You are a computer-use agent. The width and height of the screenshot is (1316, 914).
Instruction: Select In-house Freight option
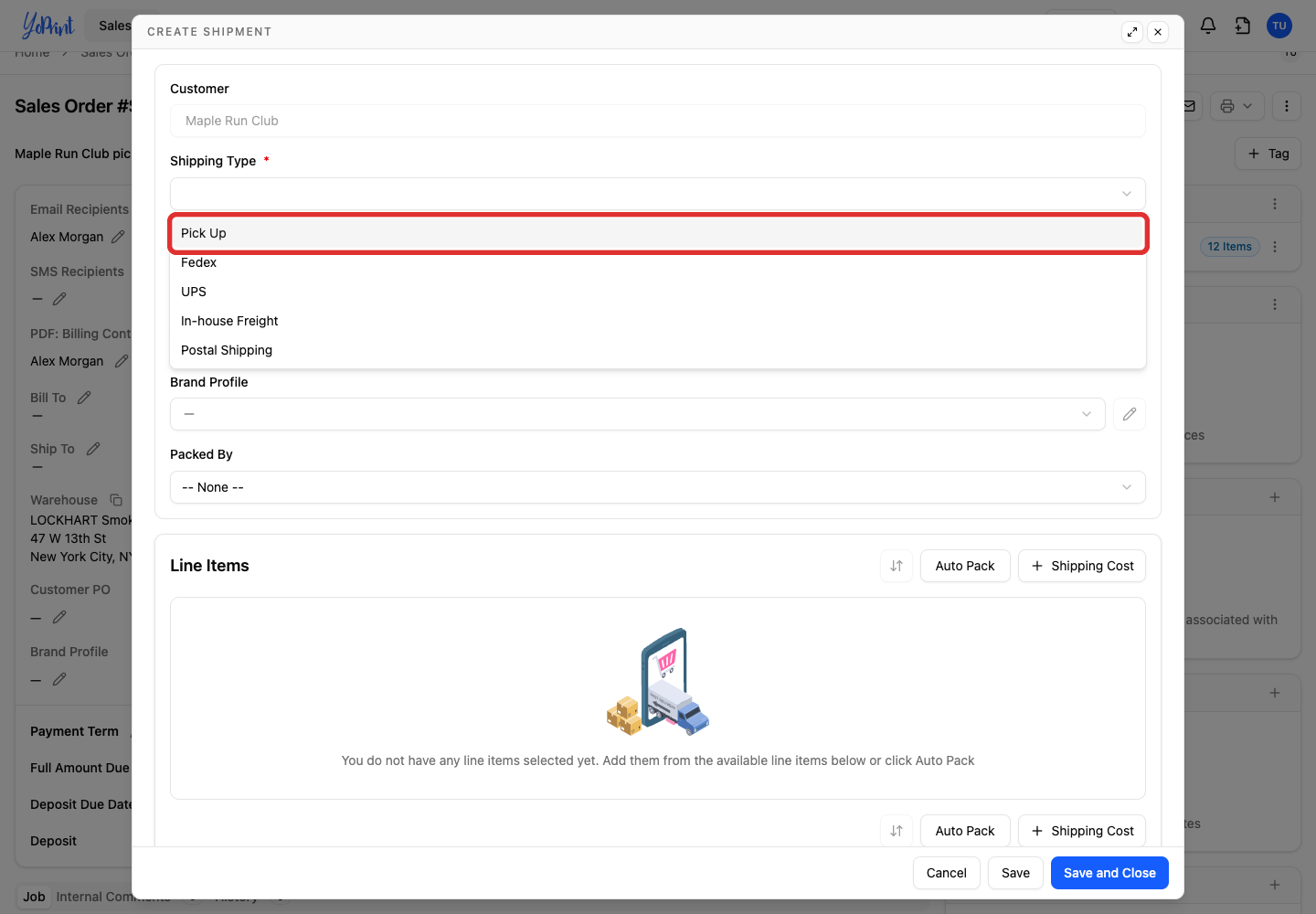pyautogui.click(x=658, y=321)
